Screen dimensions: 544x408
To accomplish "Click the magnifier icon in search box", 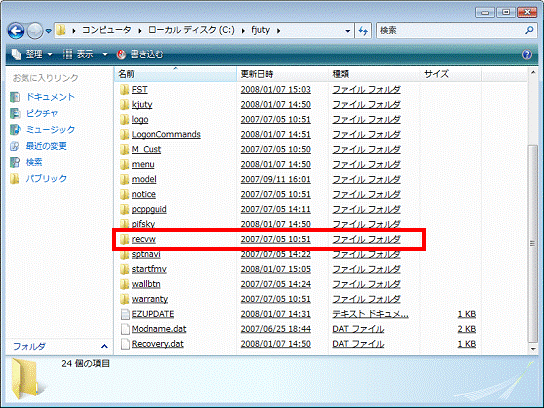I will pos(529,31).
